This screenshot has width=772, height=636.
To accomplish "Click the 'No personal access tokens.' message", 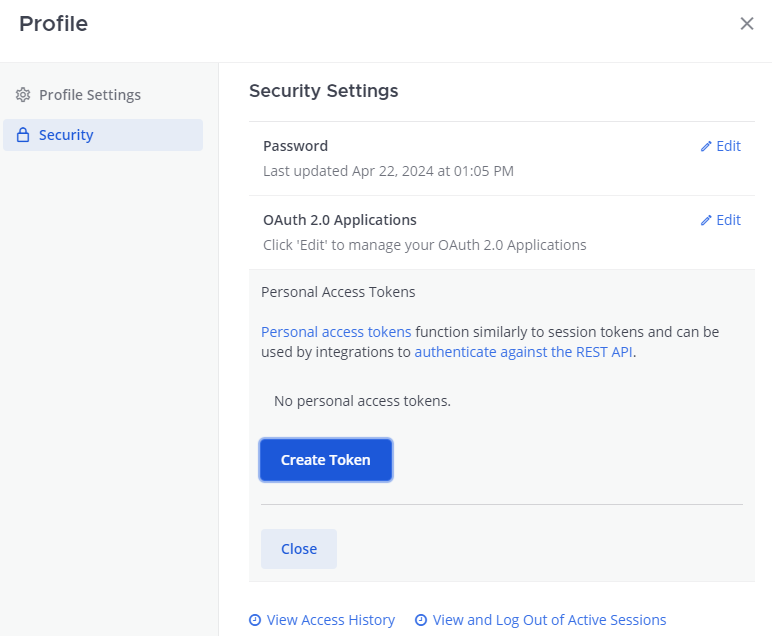I will coord(362,401).
